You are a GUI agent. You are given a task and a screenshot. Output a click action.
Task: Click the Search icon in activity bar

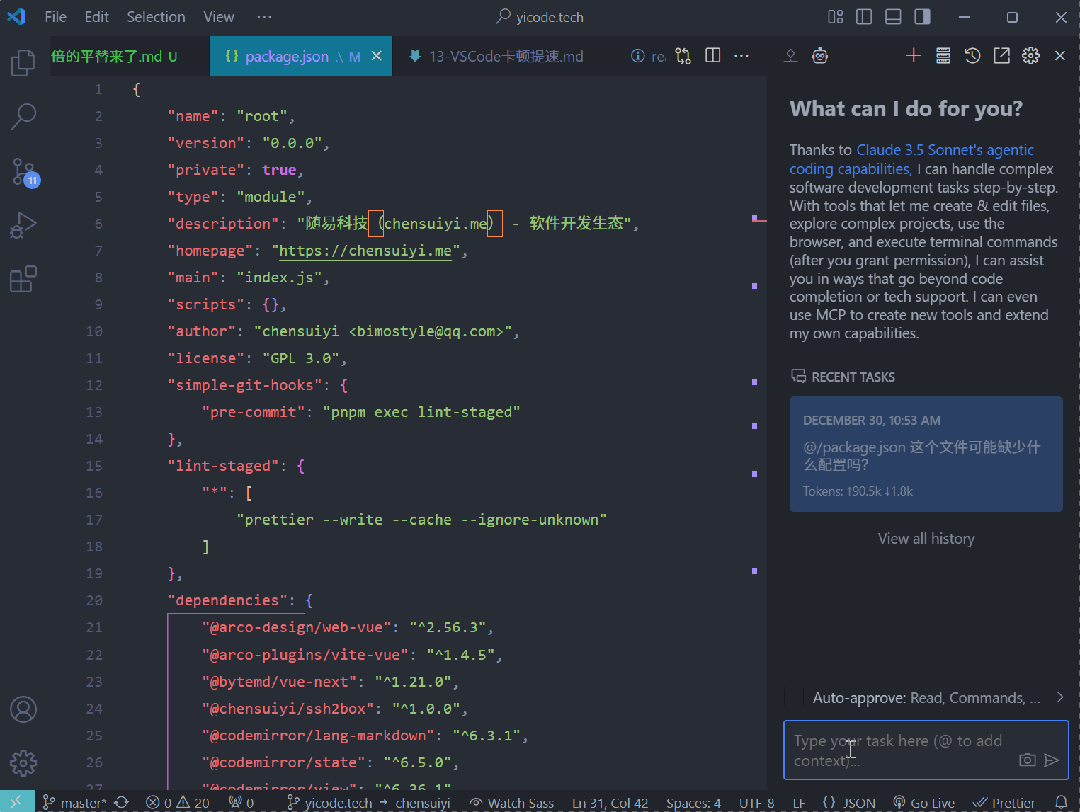click(23, 117)
